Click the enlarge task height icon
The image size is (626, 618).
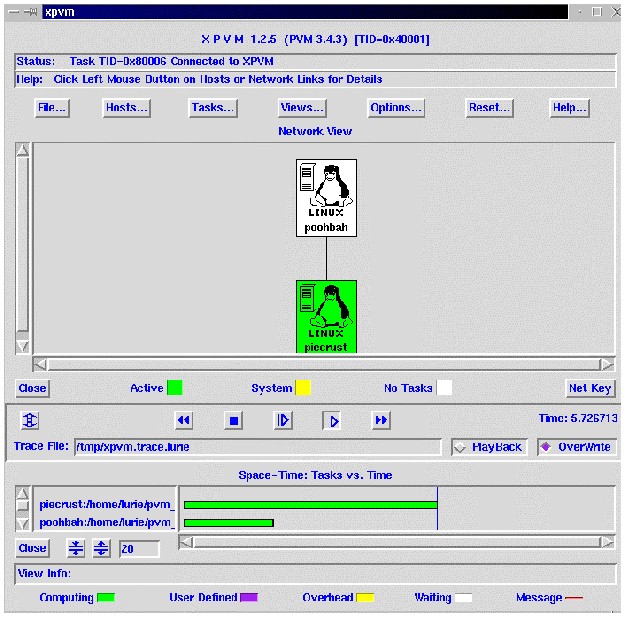pyautogui.click(x=101, y=548)
